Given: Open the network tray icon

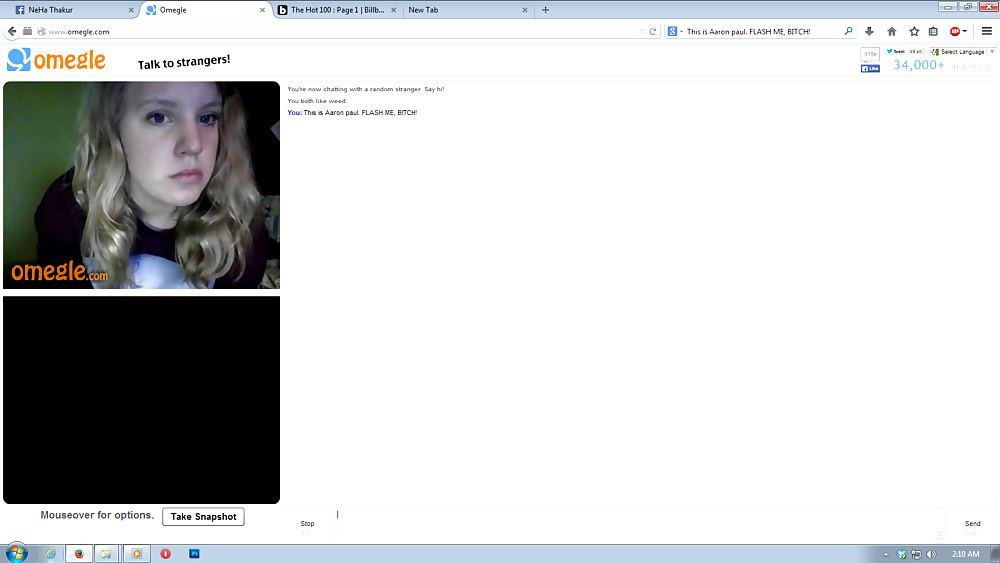Looking at the screenshot, I should [x=916, y=554].
